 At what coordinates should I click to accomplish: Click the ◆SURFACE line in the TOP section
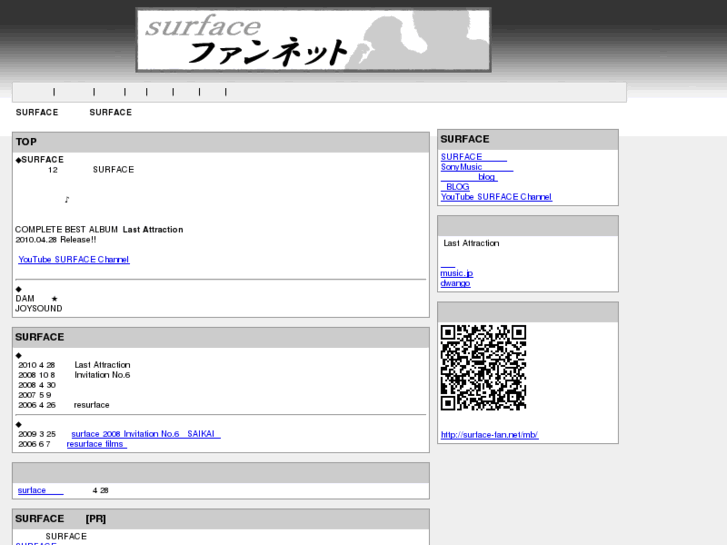(39, 160)
